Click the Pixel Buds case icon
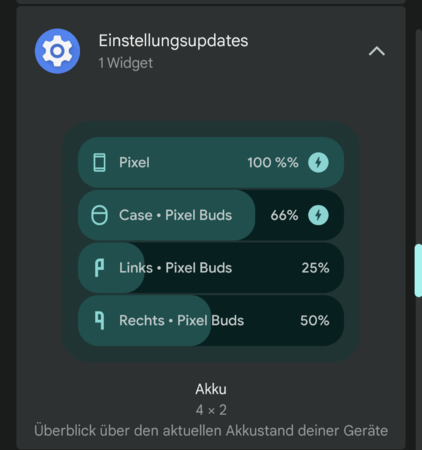Image resolution: width=422 pixels, height=450 pixels. pyautogui.click(x=99, y=215)
